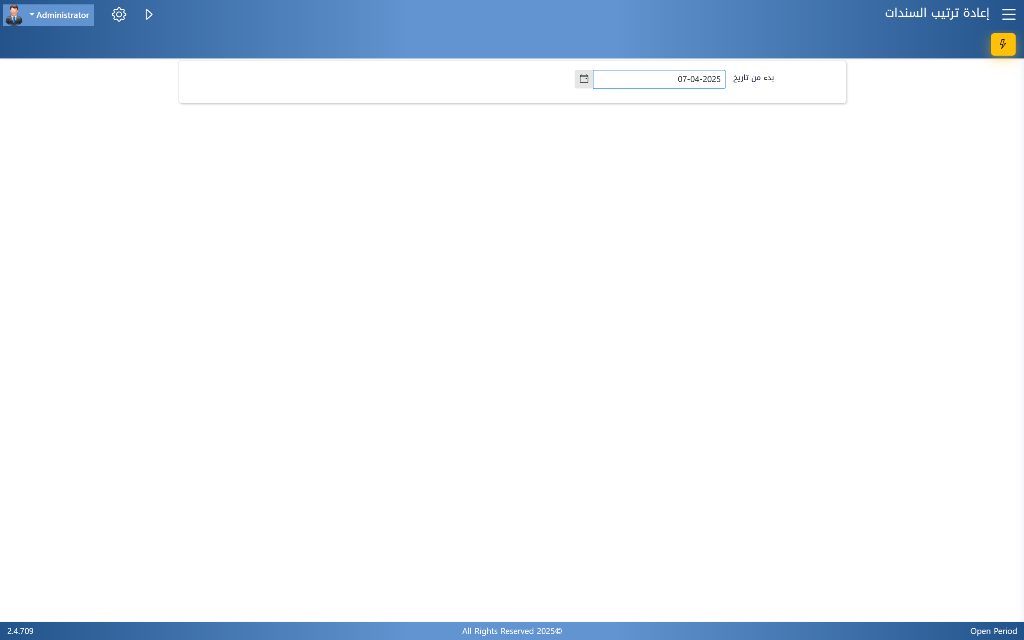The height and width of the screenshot is (640, 1024).
Task: Click the Open Period status text
Action: (993, 631)
